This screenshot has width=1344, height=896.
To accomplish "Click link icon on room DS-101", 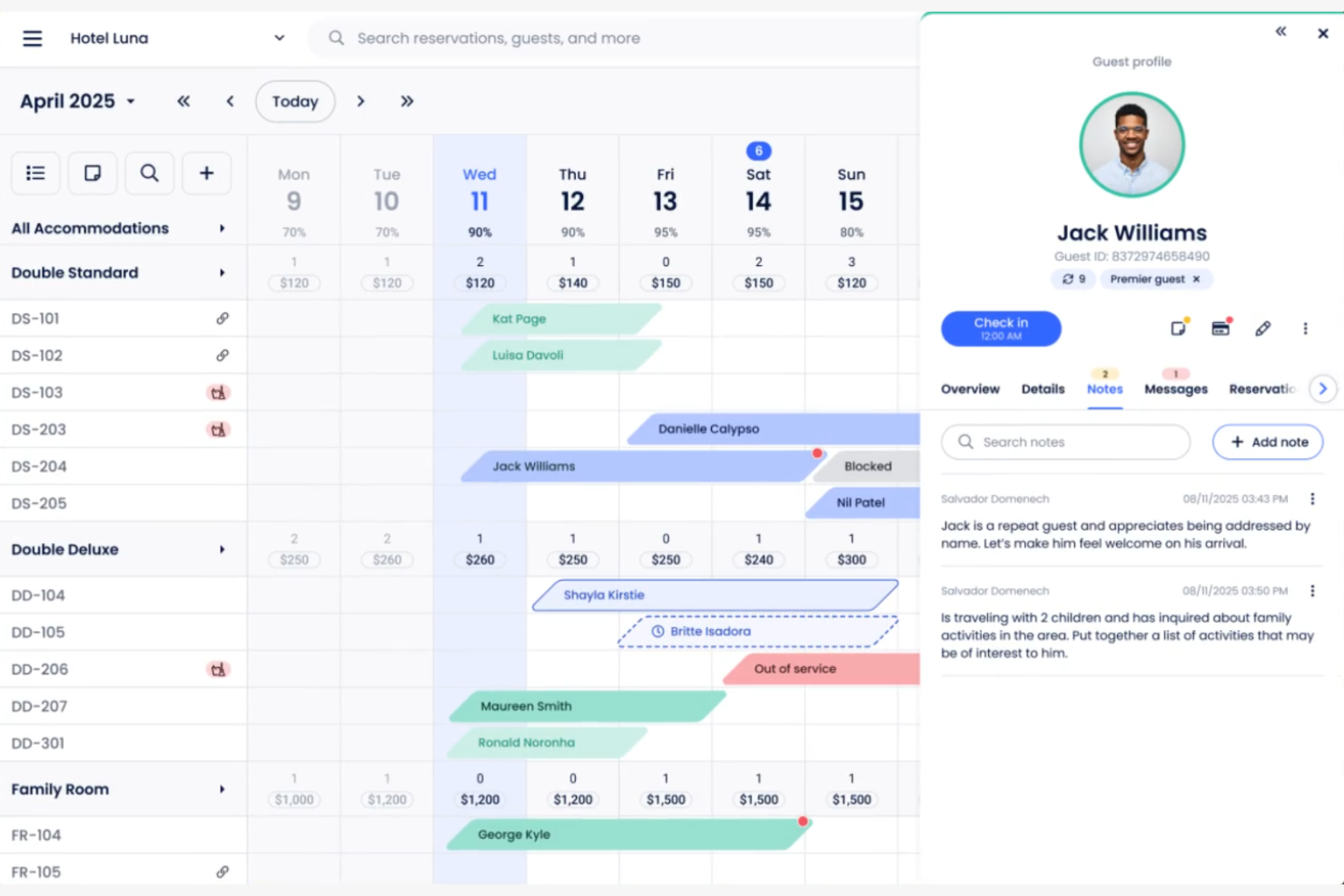I will (x=222, y=319).
